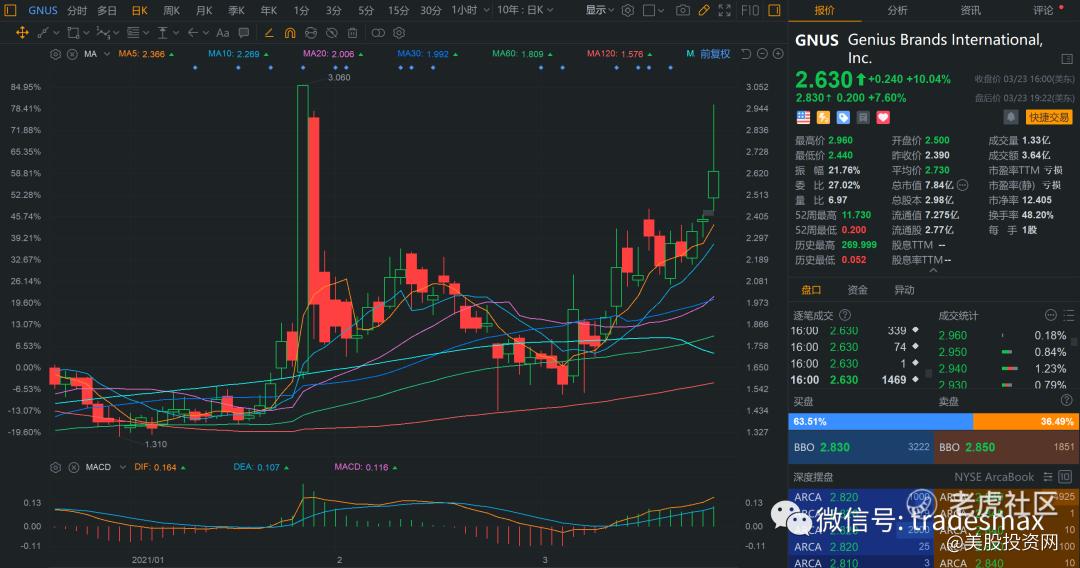Add a comment bubble annotation

point(244,32)
